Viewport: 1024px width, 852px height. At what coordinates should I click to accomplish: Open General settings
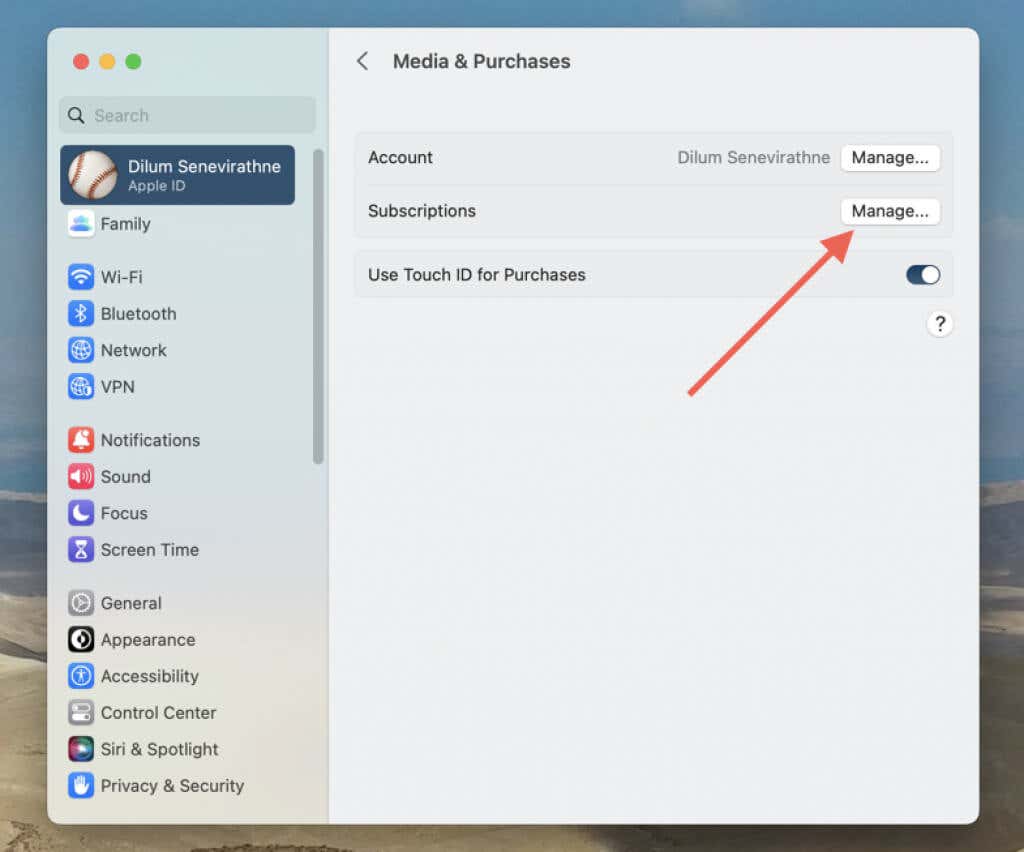(130, 603)
